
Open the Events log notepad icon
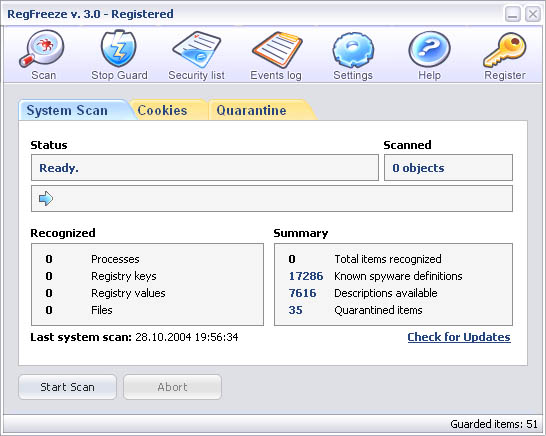277,50
